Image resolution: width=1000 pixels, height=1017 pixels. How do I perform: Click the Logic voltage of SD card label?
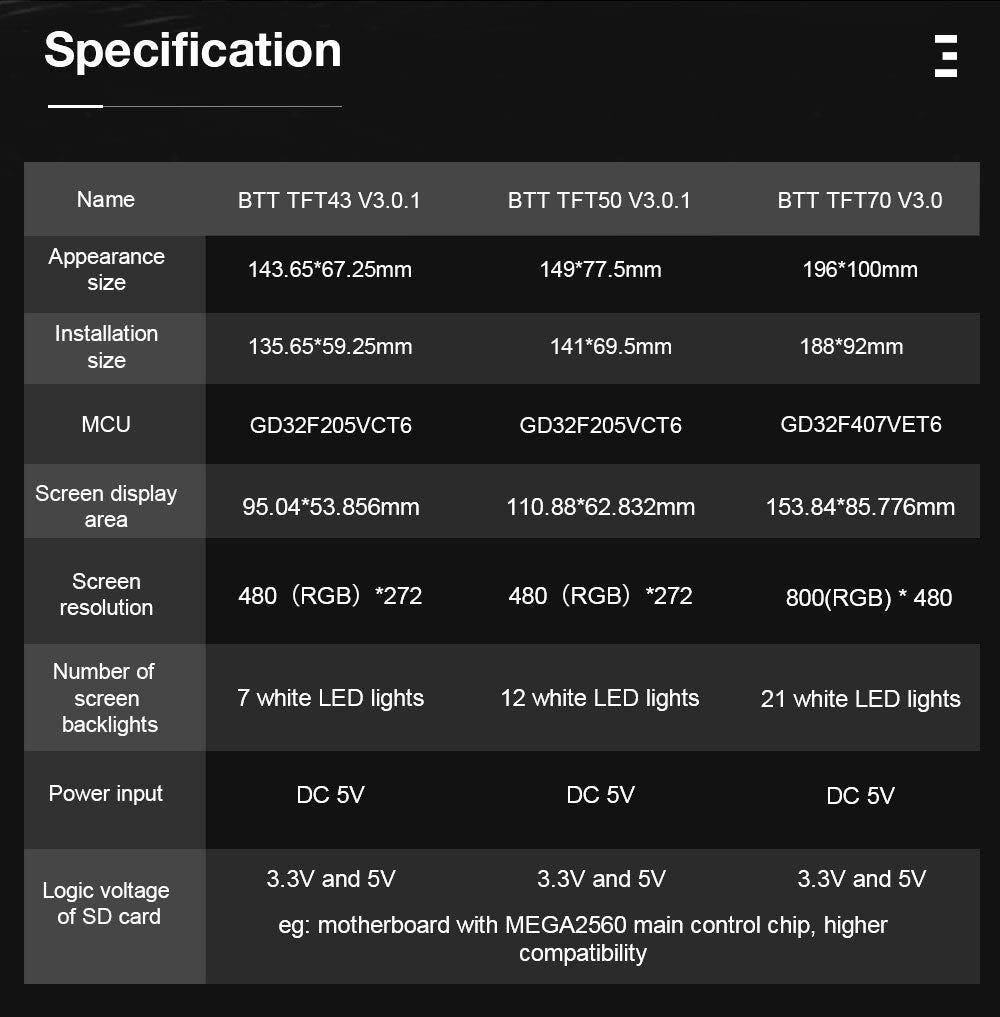click(106, 903)
